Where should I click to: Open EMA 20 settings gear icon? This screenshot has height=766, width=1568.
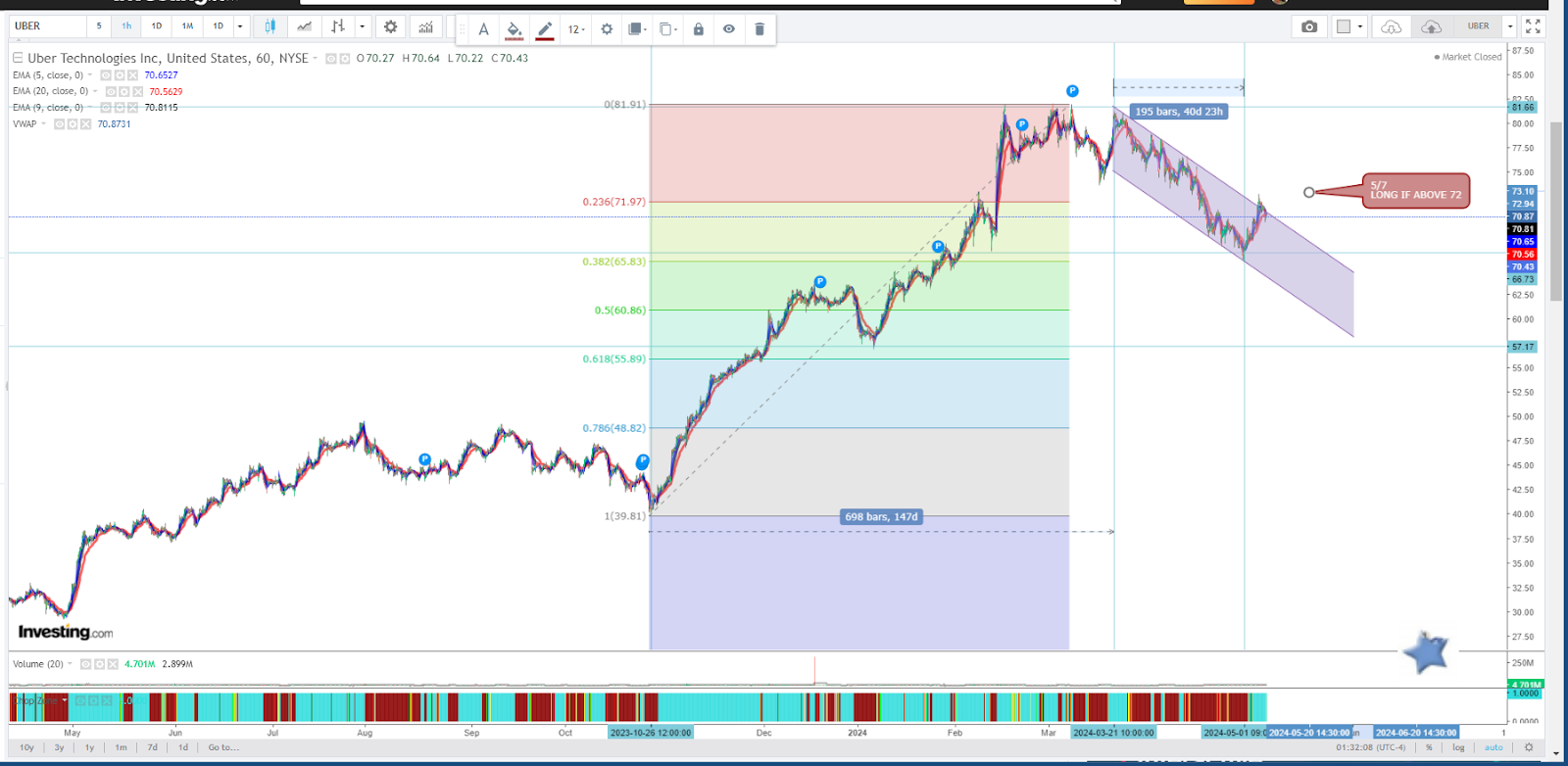tap(123, 91)
